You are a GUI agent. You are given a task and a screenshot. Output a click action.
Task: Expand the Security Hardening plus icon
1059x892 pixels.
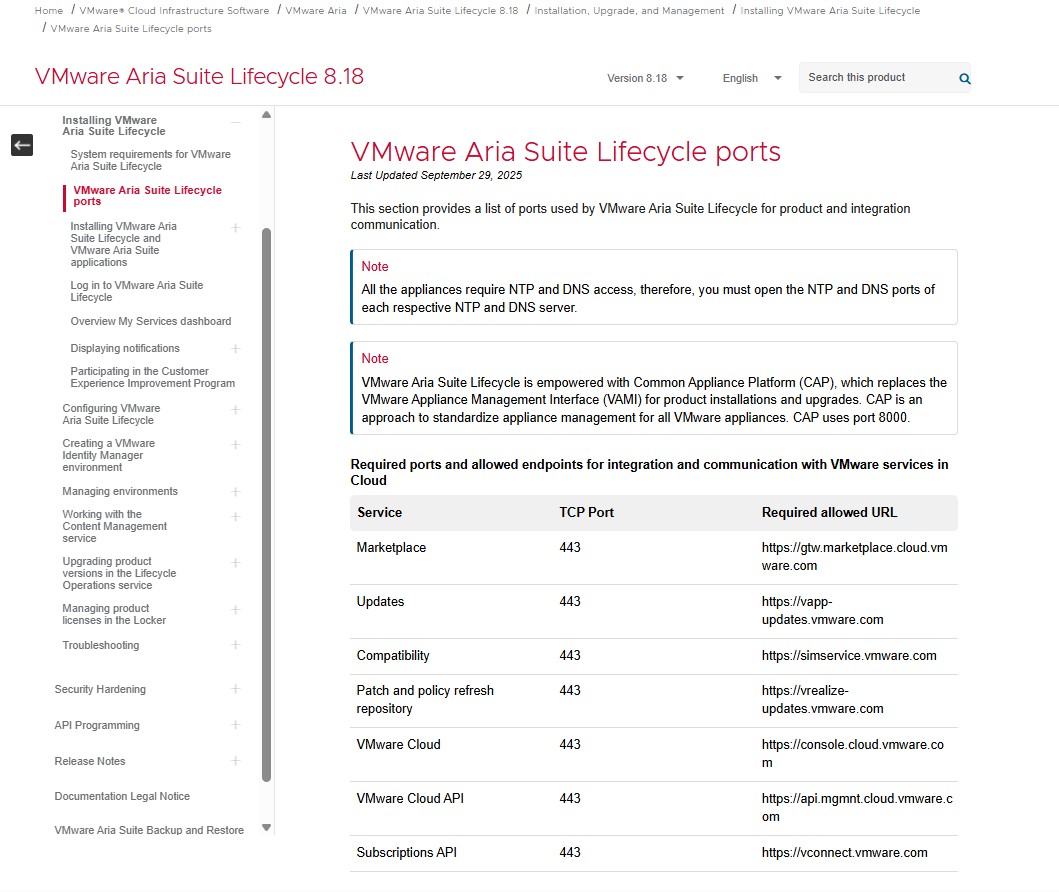point(236,689)
